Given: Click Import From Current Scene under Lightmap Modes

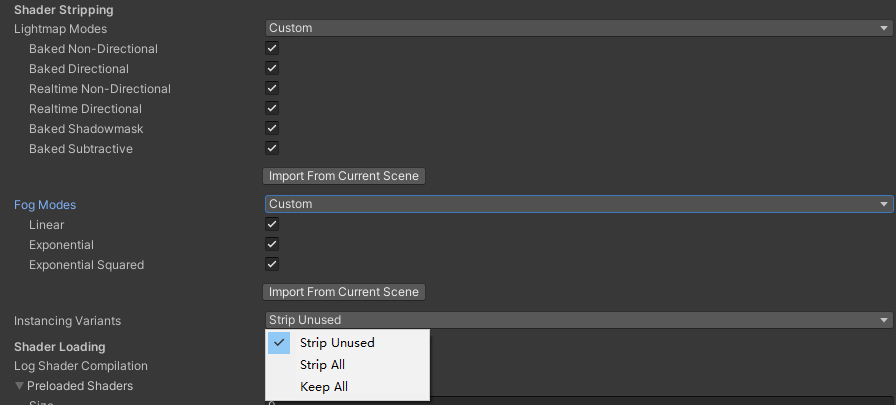Looking at the screenshot, I should [344, 176].
